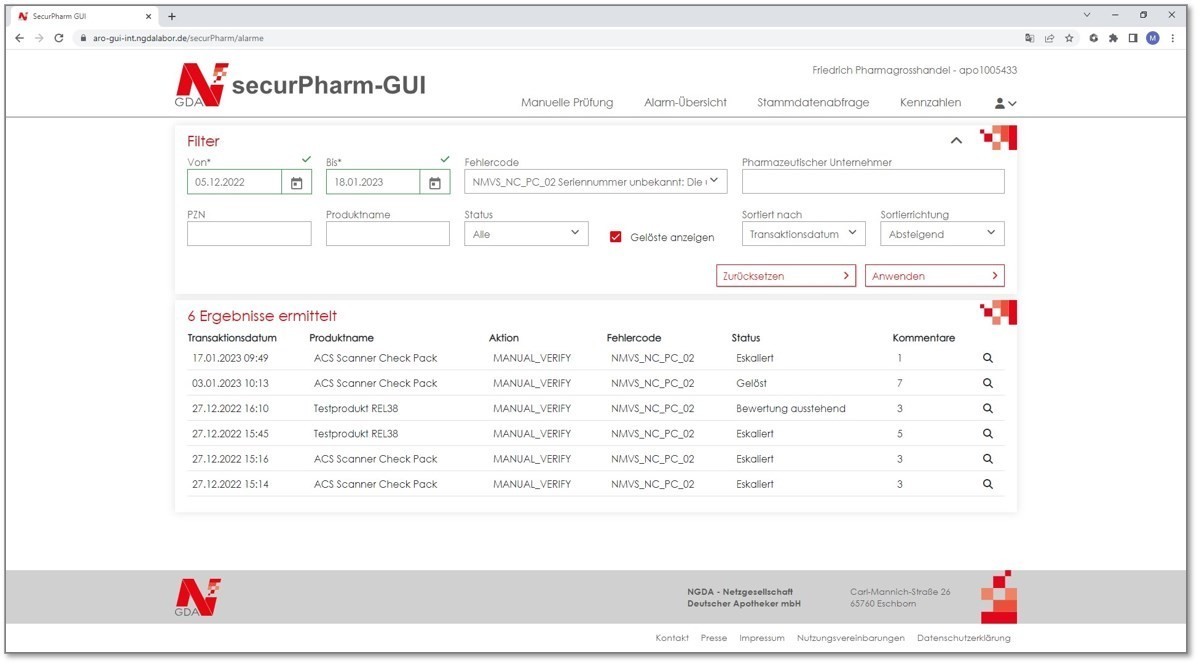Switch to Stammdatenabfrage page
The image size is (1201, 667).
click(x=812, y=103)
